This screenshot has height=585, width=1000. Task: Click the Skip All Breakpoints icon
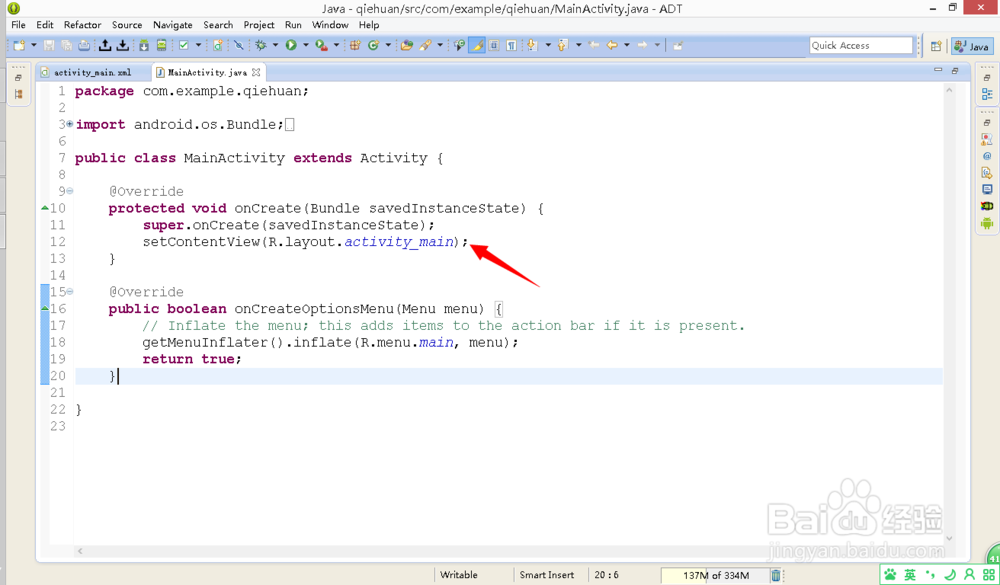239,45
